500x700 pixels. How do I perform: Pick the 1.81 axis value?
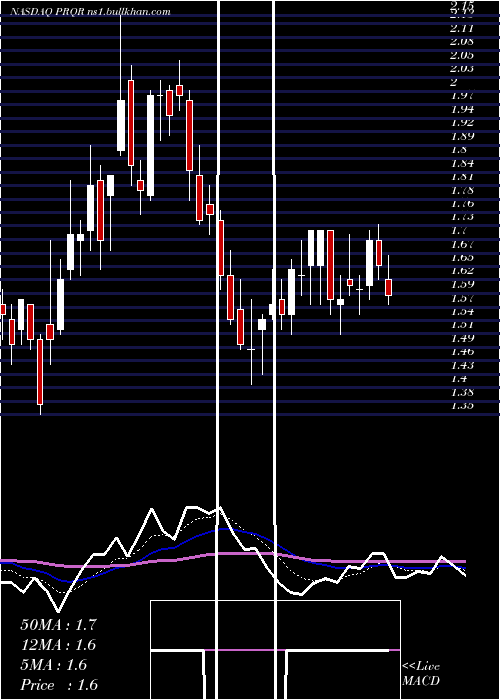pyautogui.click(x=462, y=177)
